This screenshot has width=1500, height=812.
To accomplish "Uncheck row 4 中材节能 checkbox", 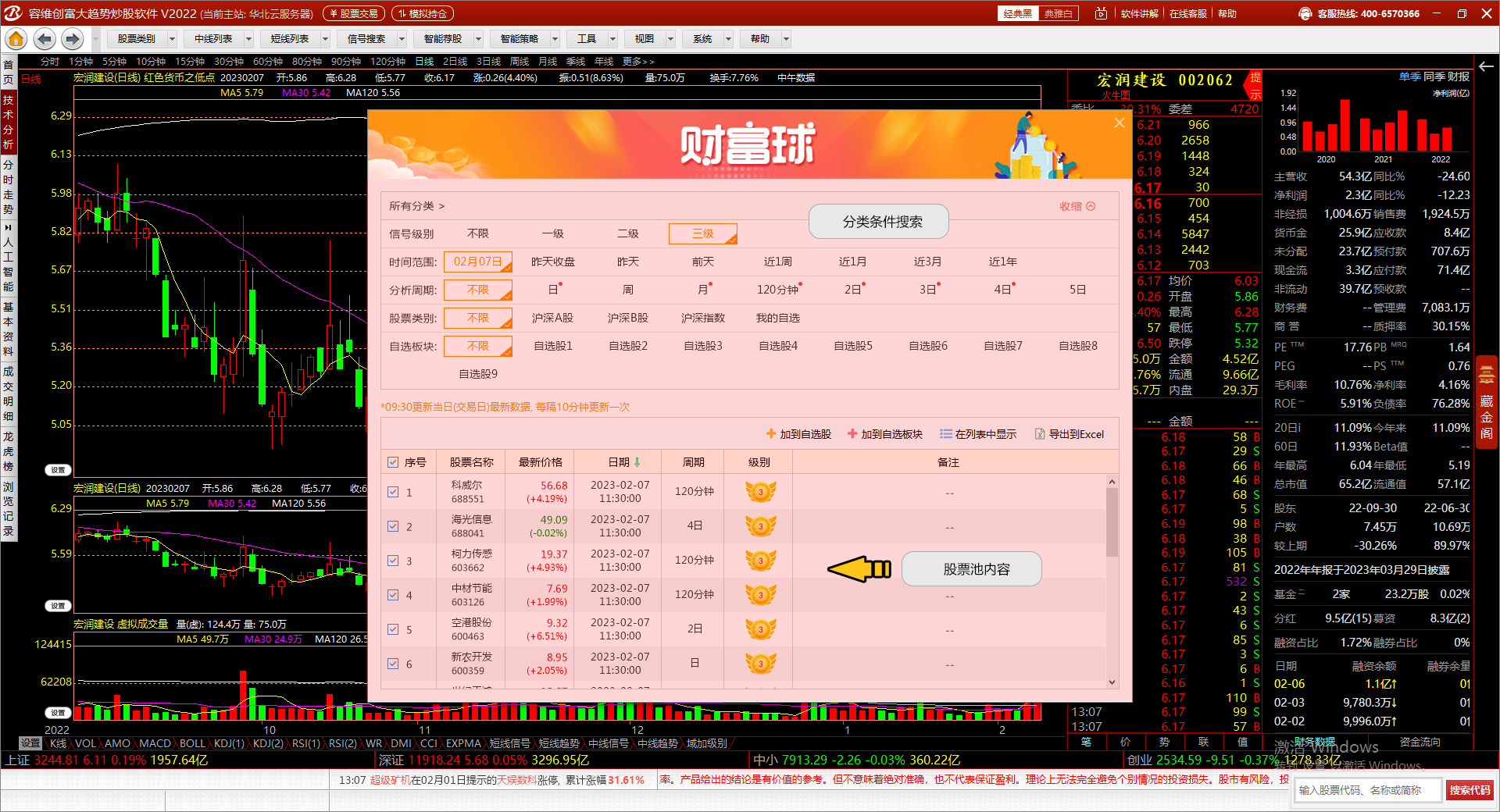I will 393,595.
